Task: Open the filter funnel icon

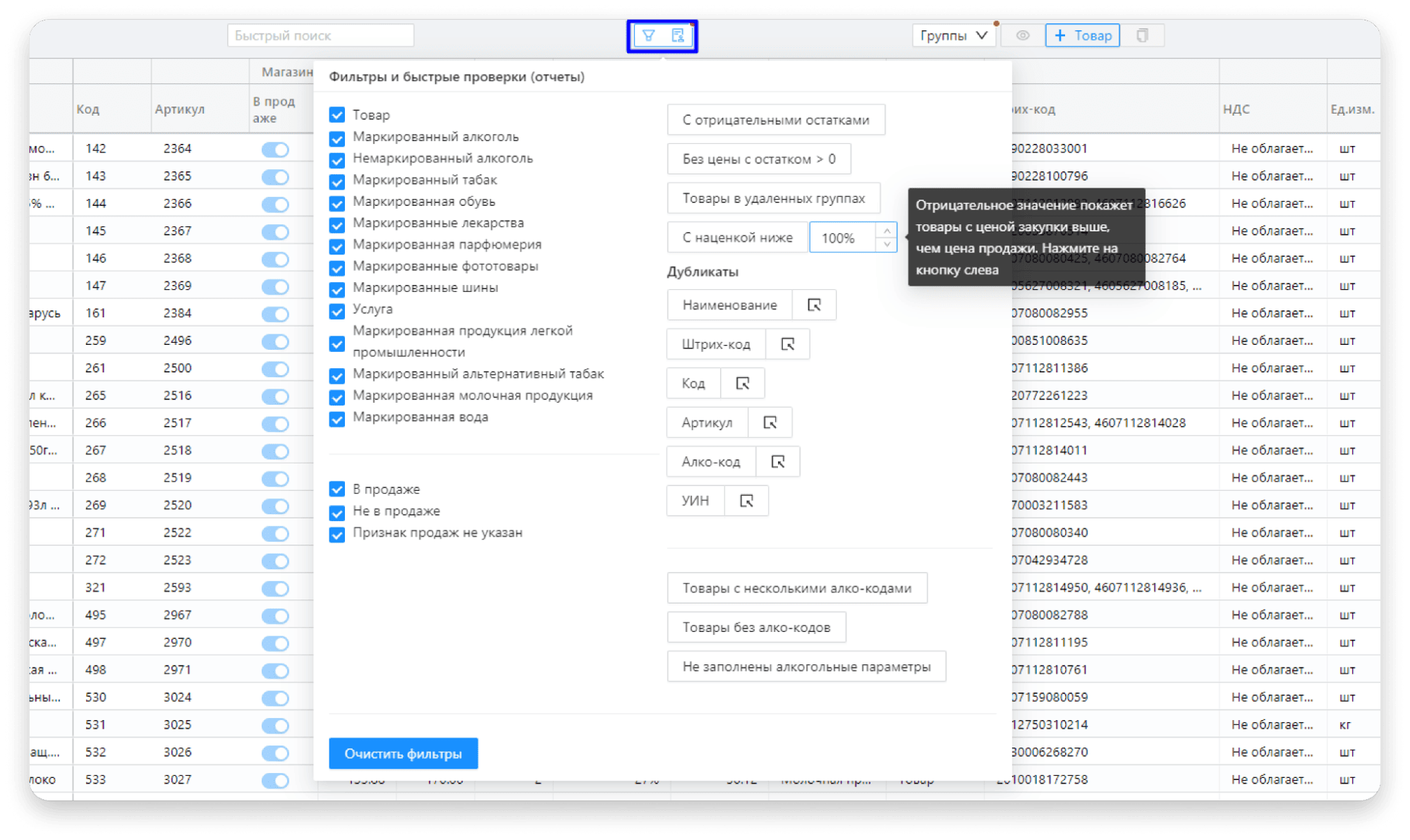Action: click(x=648, y=35)
